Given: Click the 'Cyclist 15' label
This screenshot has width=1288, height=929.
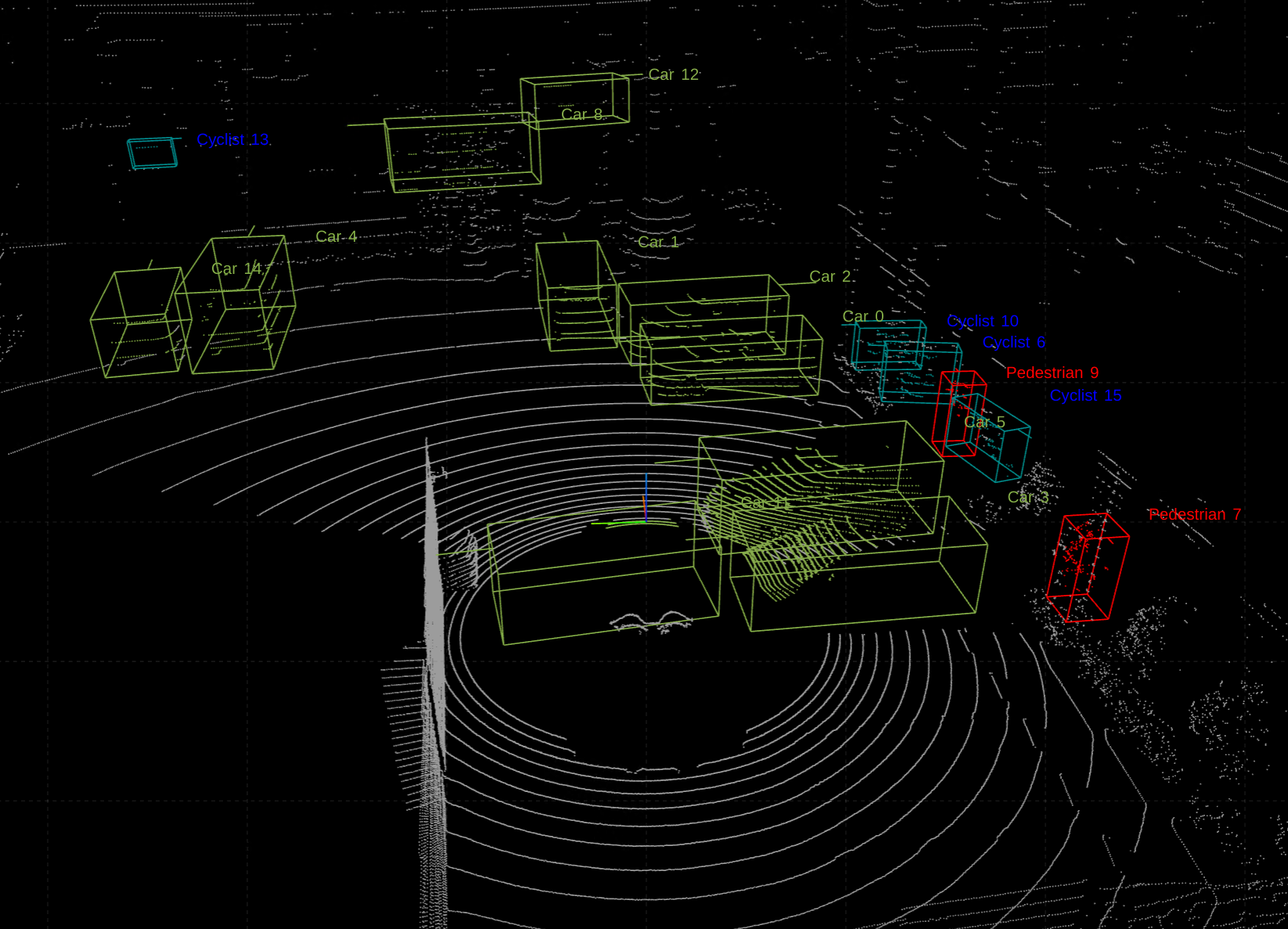Looking at the screenshot, I should click(x=1085, y=395).
